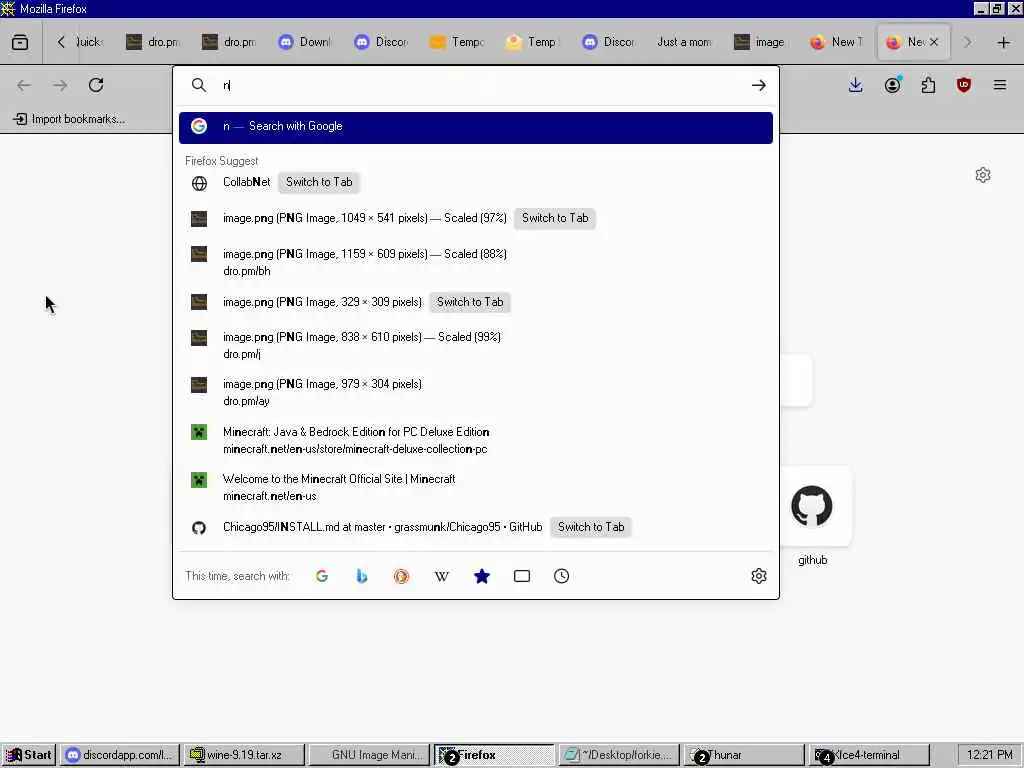
Task: Search this time with Wikipedia icon
Action: [x=441, y=576]
